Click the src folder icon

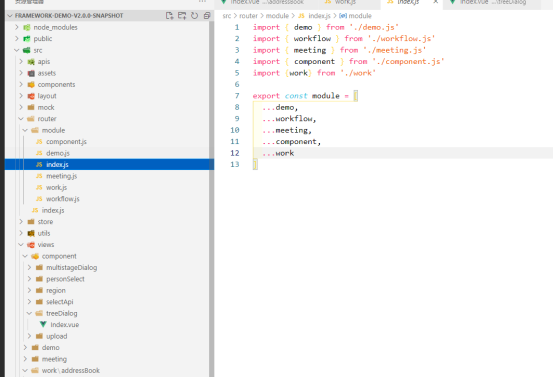26,50
